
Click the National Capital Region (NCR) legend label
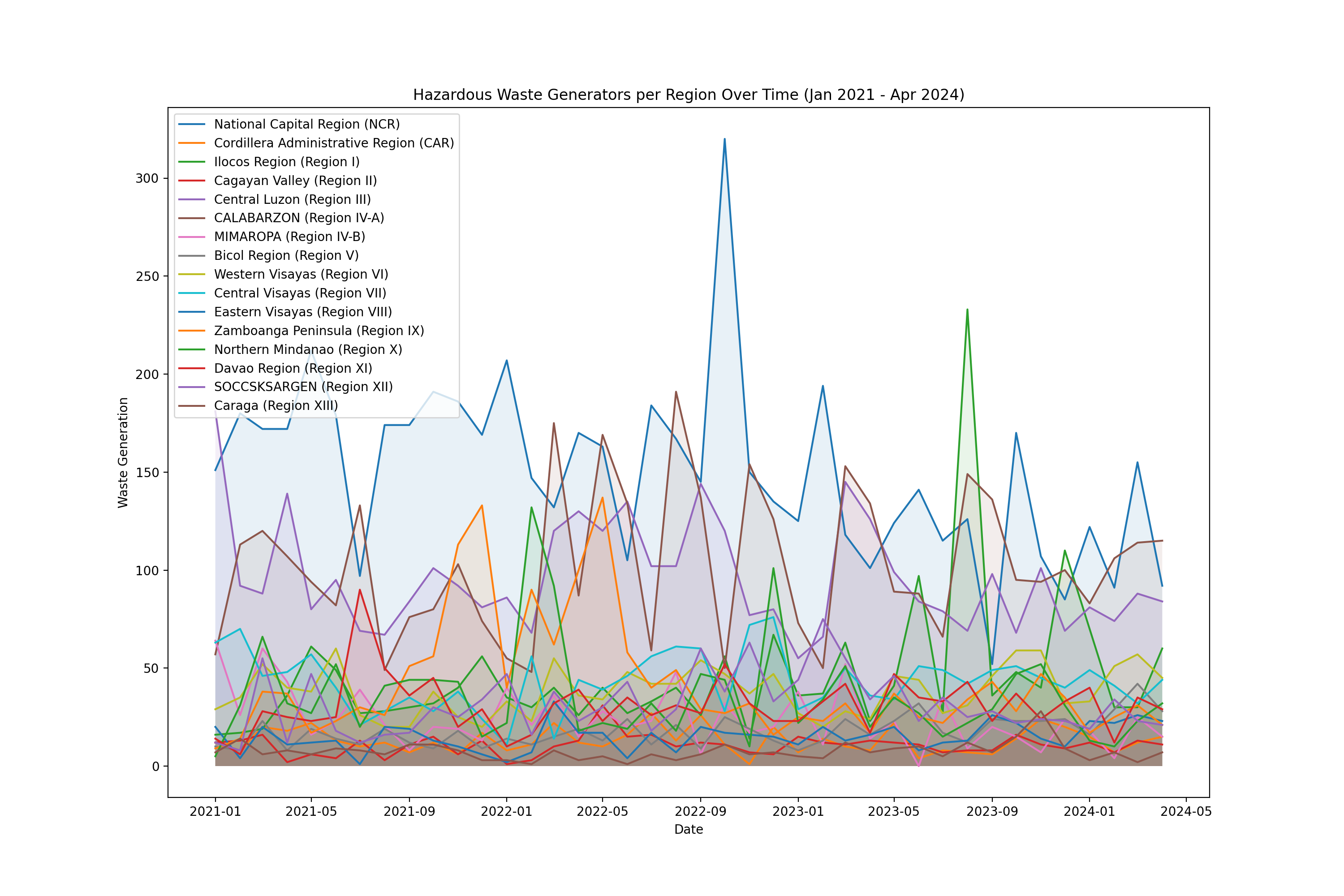pos(307,124)
